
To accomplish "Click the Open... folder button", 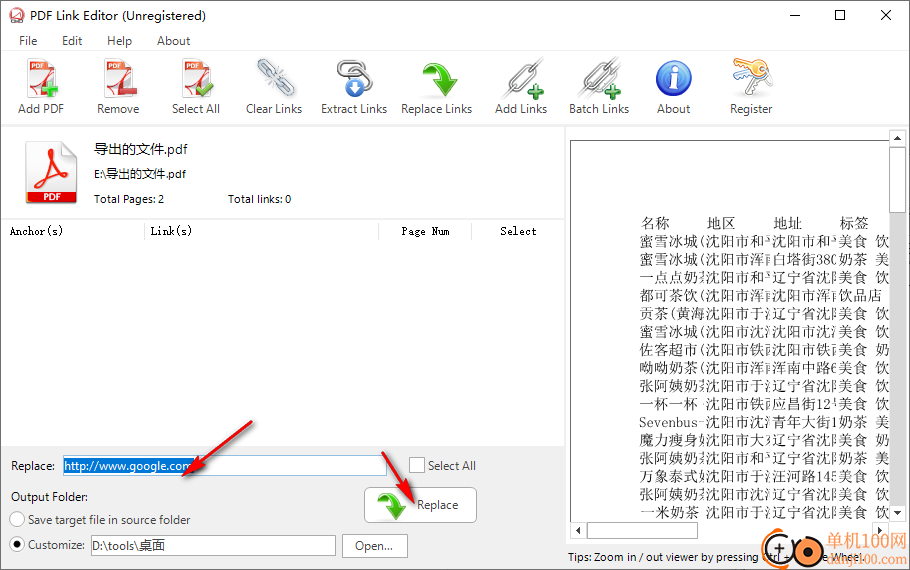I will 374,546.
